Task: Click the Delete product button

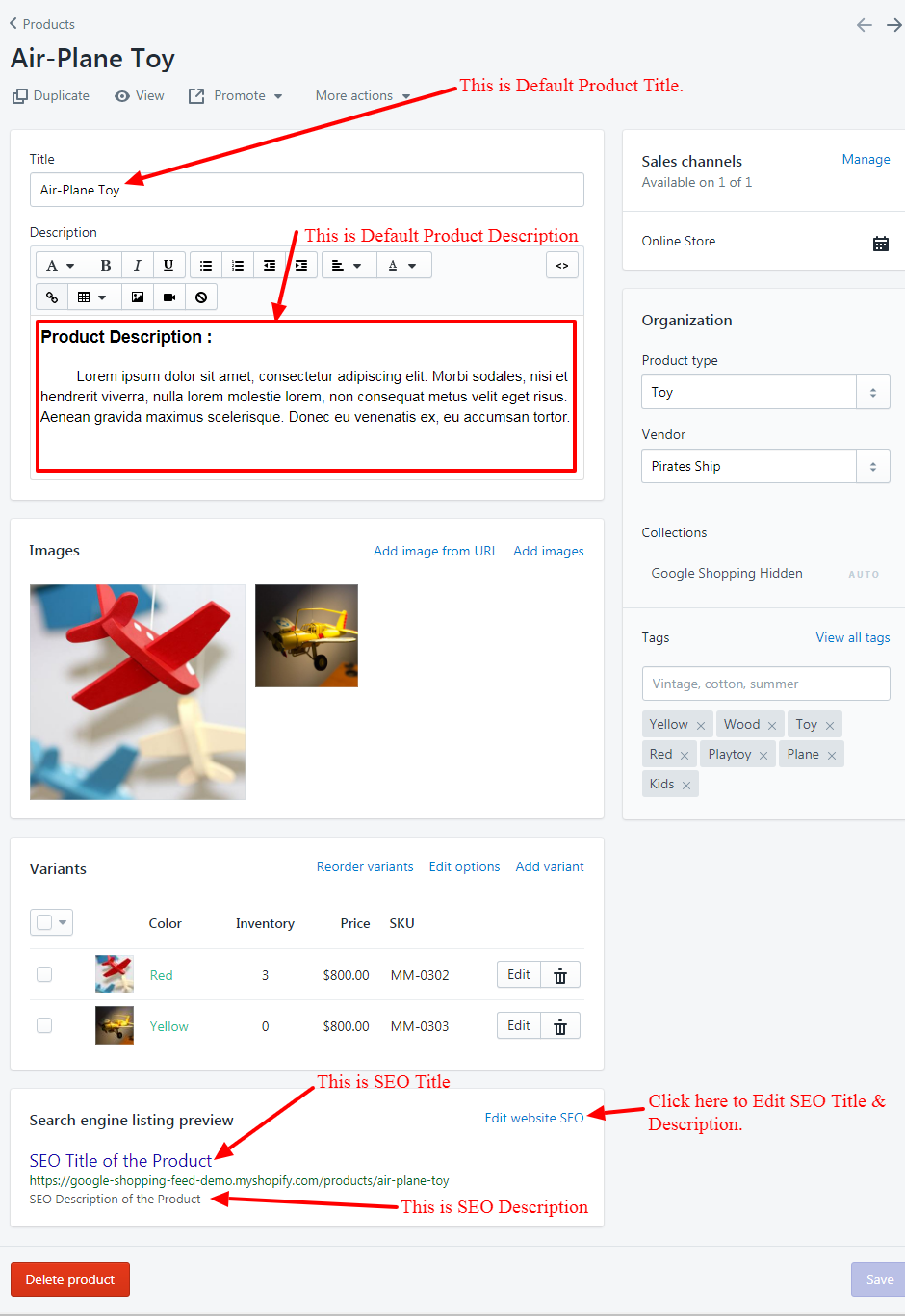Action: [x=70, y=1279]
